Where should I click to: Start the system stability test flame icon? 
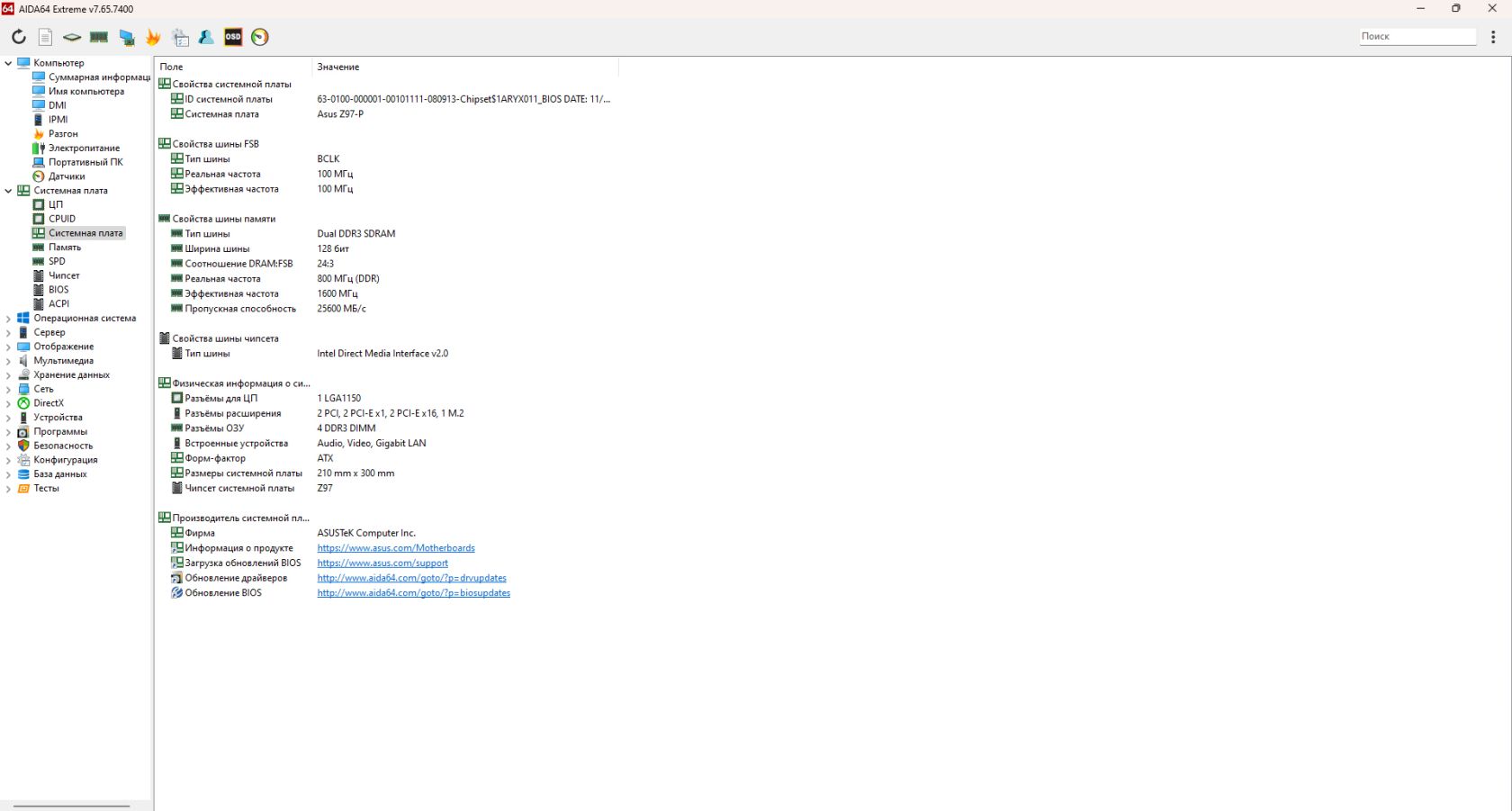click(153, 37)
